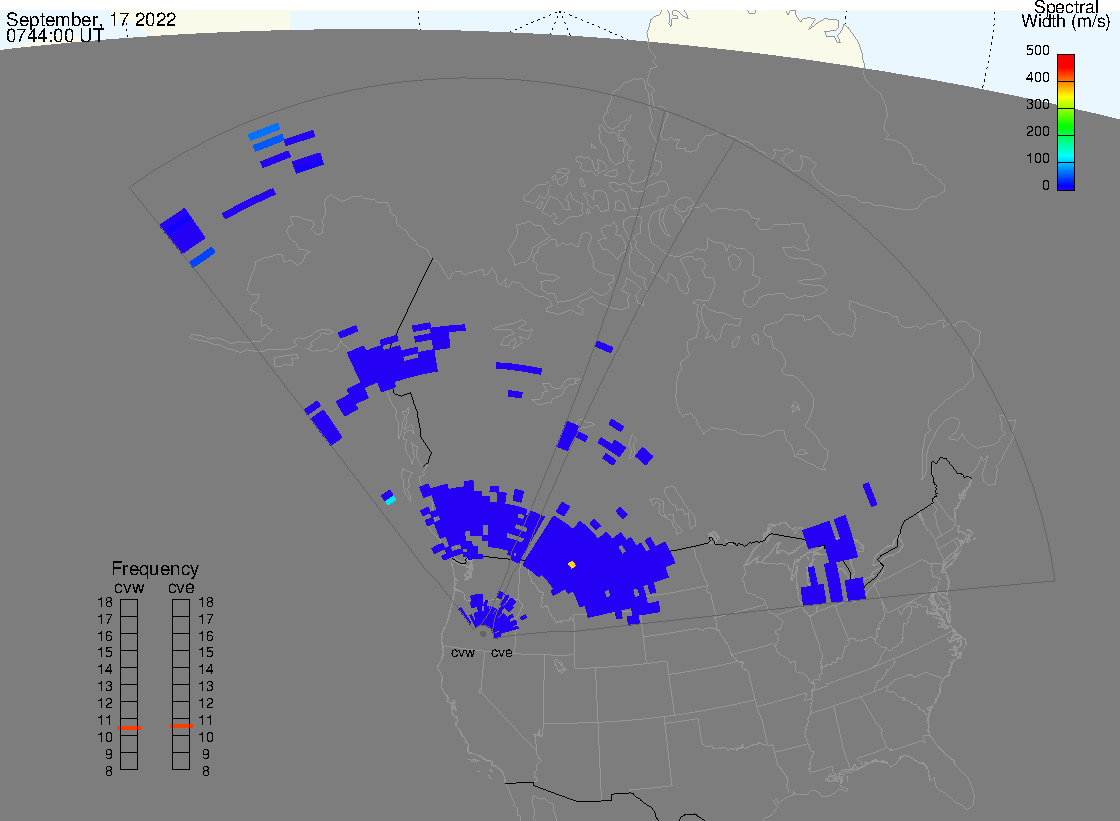Click the green segment of the color bar
The height and width of the screenshot is (821, 1120).
1066,123
